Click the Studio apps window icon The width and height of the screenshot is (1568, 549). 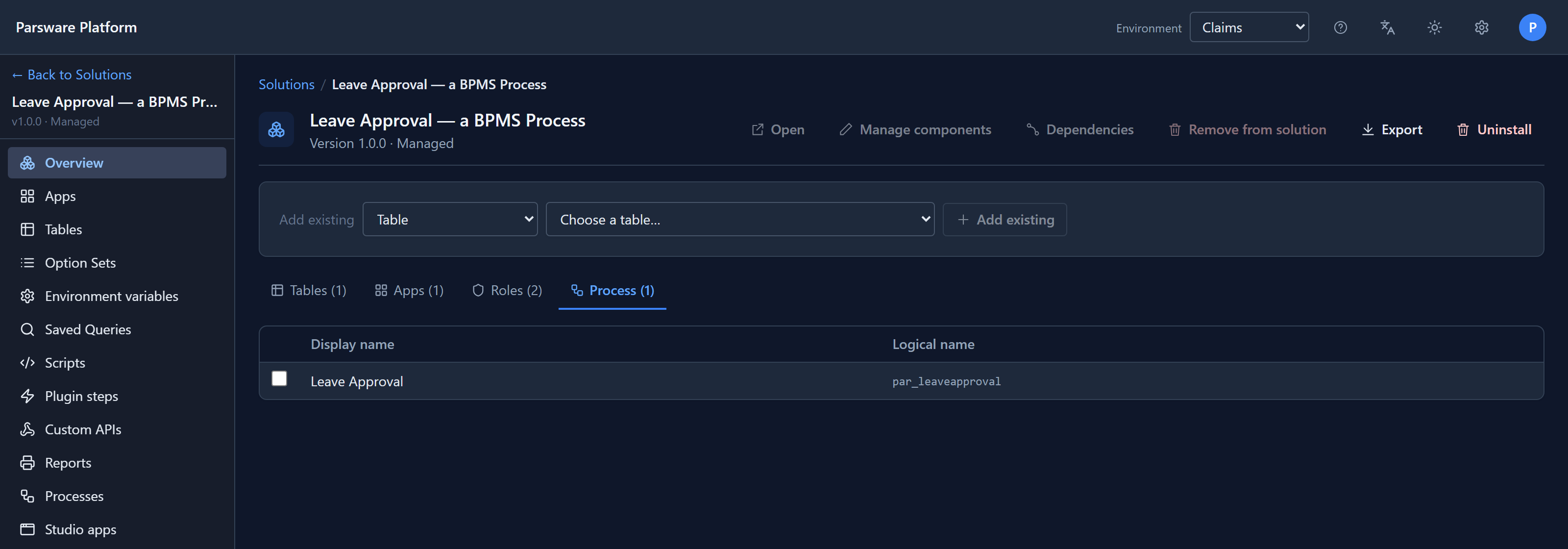point(27,529)
